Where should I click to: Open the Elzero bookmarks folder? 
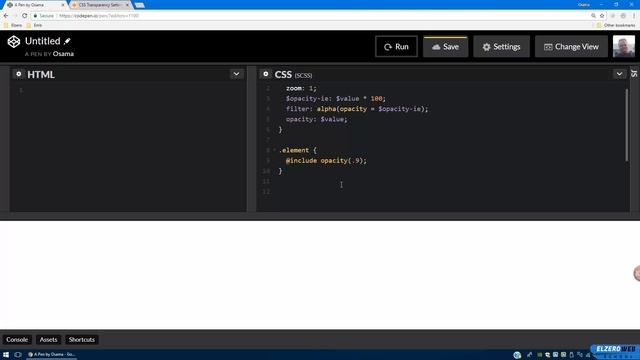(13, 25)
